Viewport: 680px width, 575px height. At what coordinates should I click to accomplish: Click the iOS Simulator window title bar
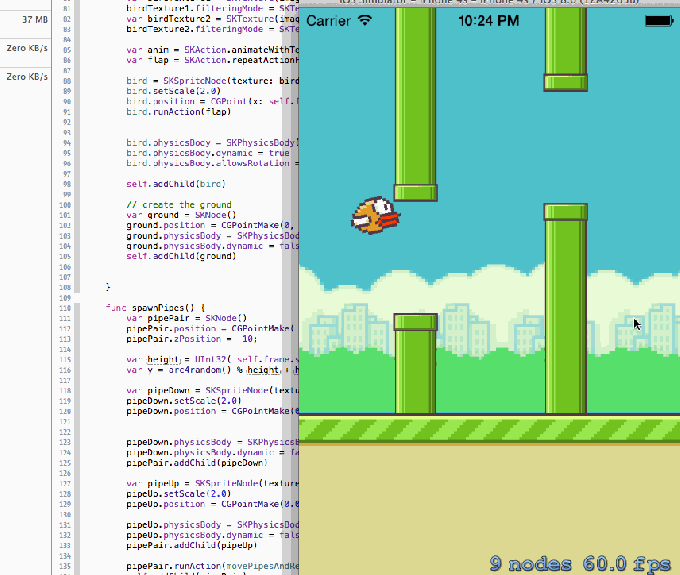[x=489, y=3]
